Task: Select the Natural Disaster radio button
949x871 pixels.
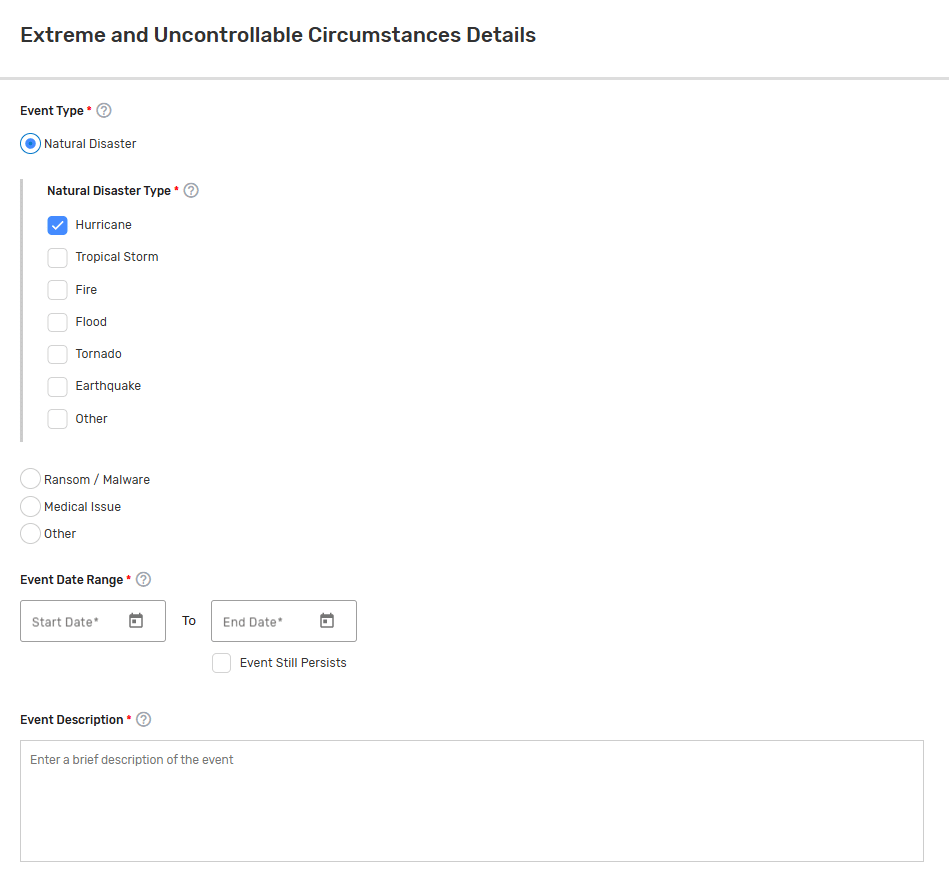Action: [30, 144]
